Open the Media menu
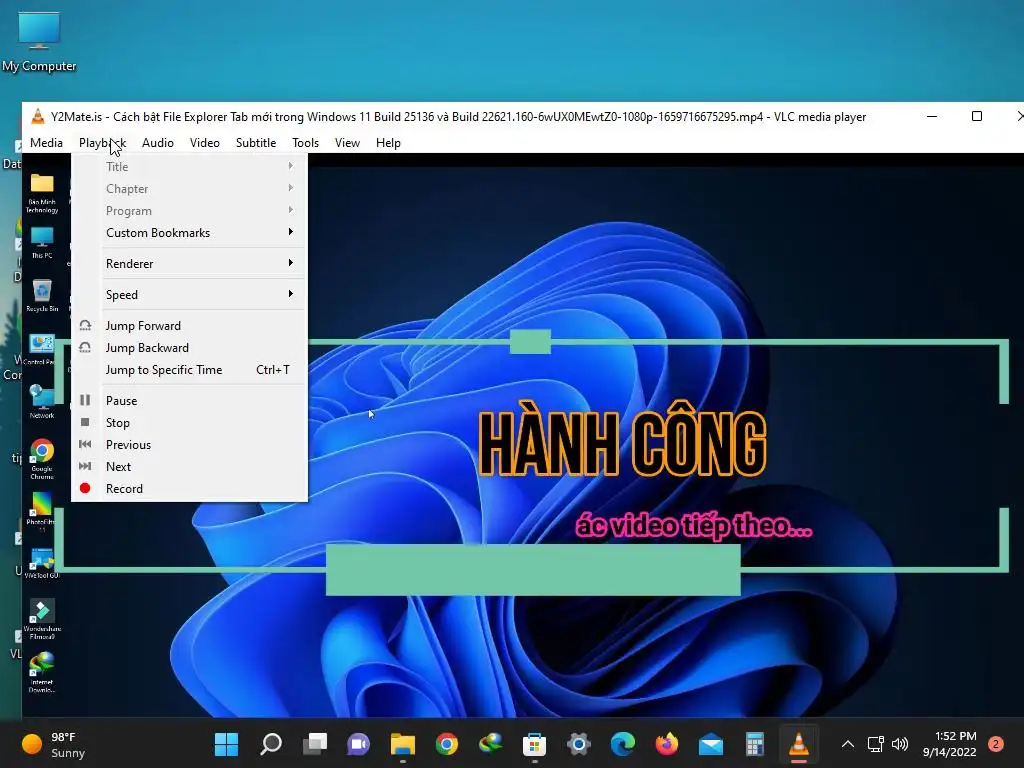This screenshot has height=768, width=1024. point(46,143)
